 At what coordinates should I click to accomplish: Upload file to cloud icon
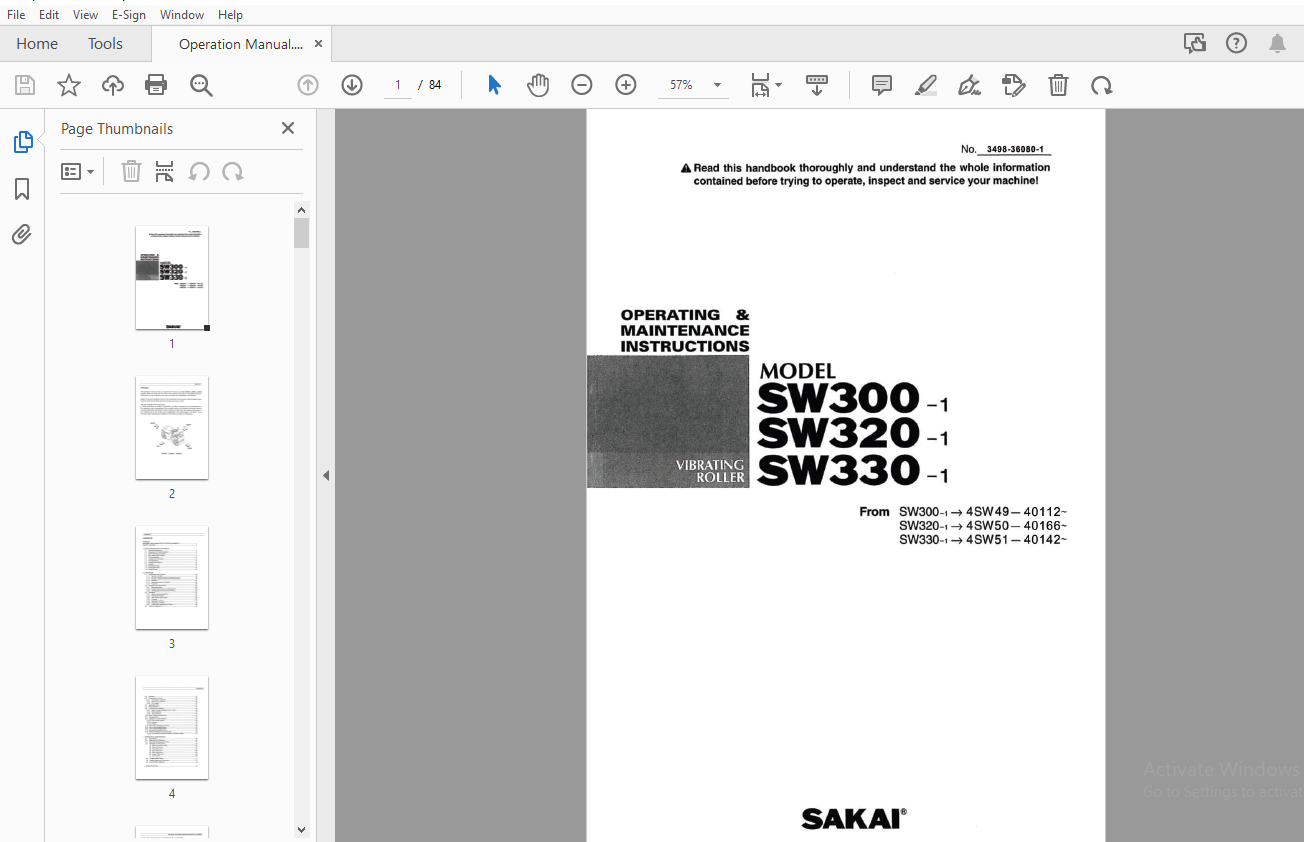point(113,85)
